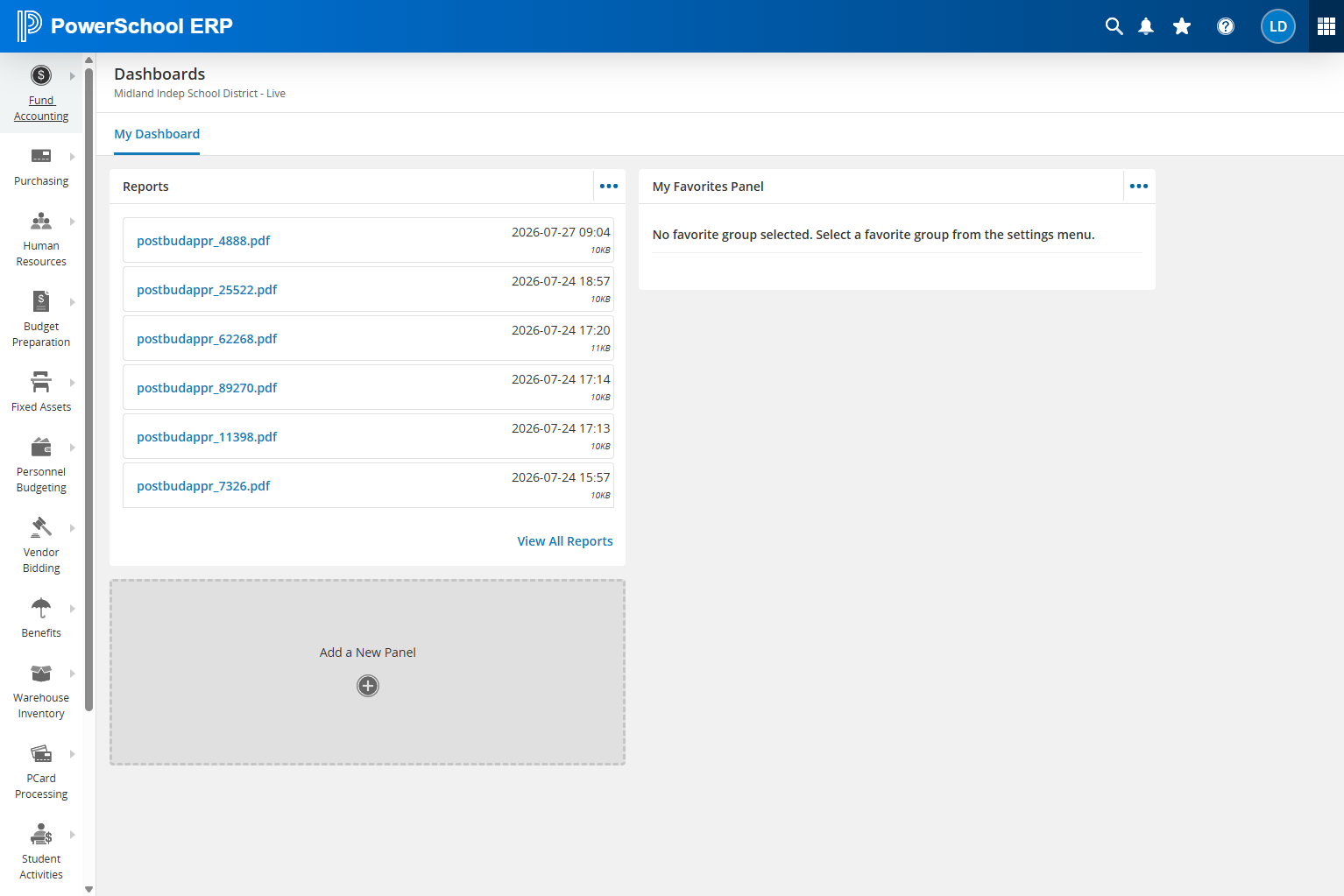The width and height of the screenshot is (1344, 896).
Task: Click the sidebar scrollbar thumb
Action: [x=88, y=390]
